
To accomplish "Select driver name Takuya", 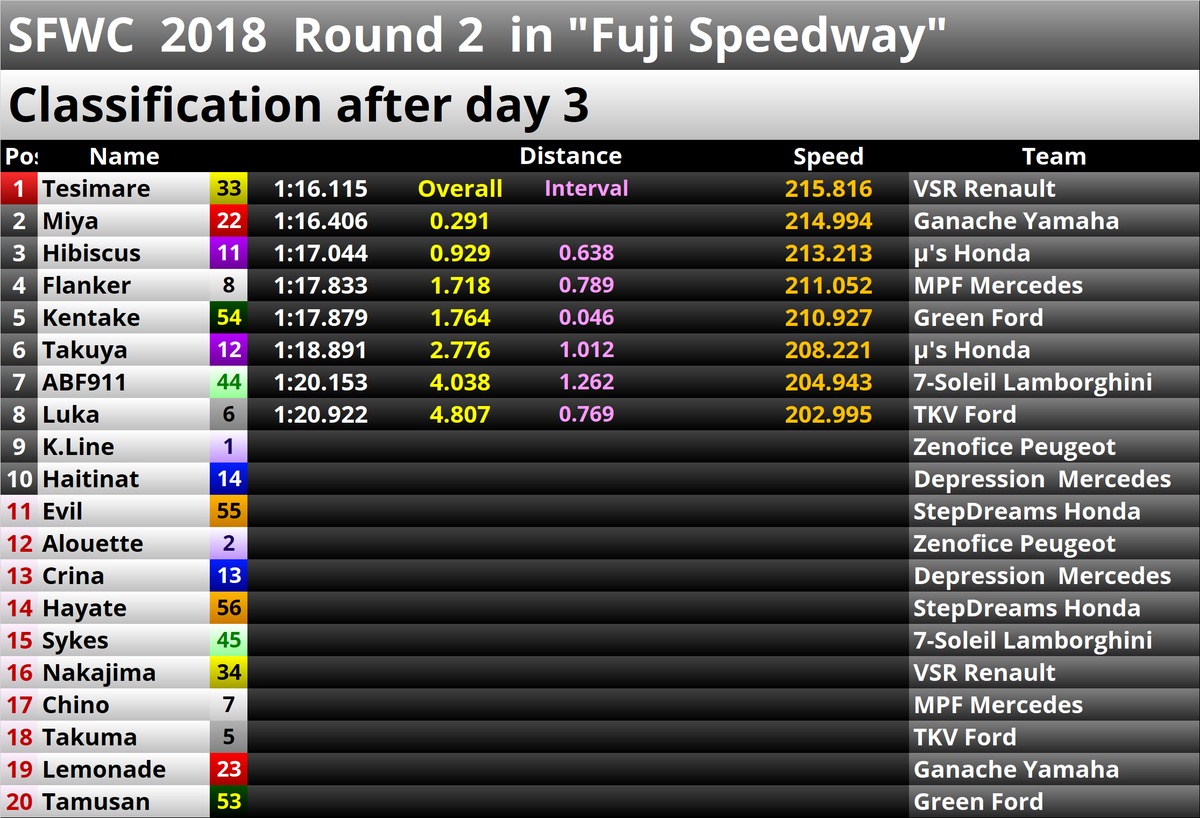I will [x=85, y=350].
